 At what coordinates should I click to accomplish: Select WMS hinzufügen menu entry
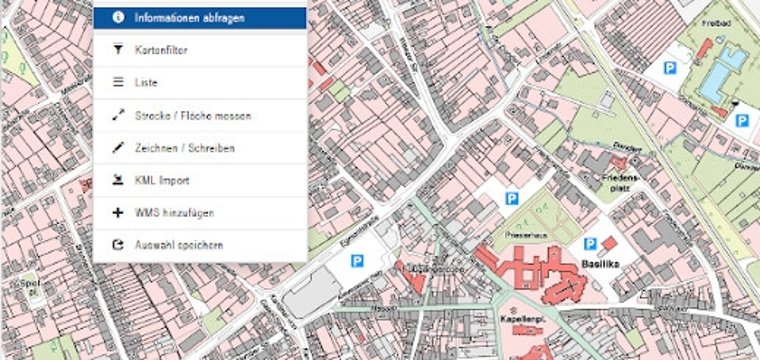coord(200,213)
